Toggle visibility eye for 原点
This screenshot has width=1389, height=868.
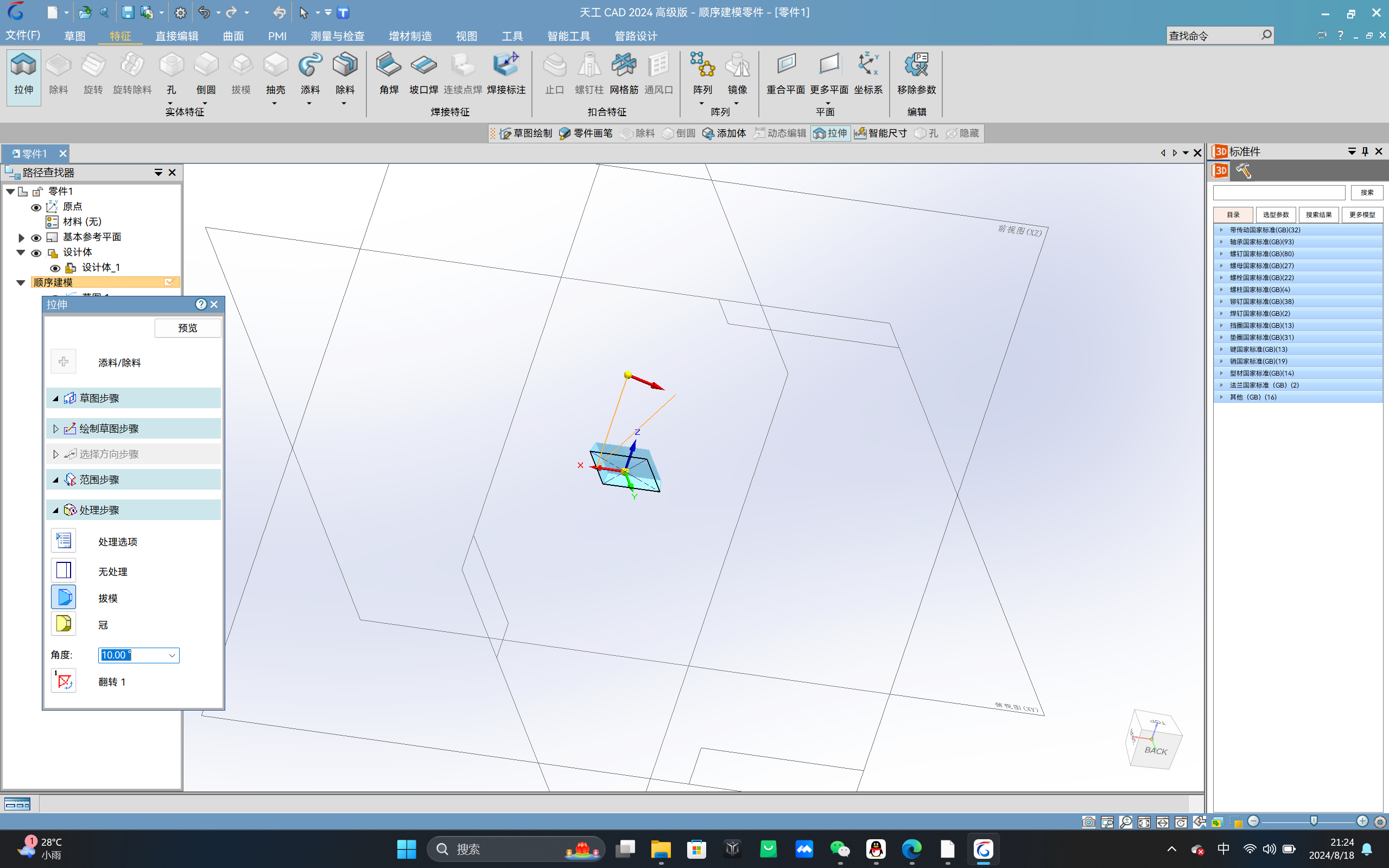point(36,207)
